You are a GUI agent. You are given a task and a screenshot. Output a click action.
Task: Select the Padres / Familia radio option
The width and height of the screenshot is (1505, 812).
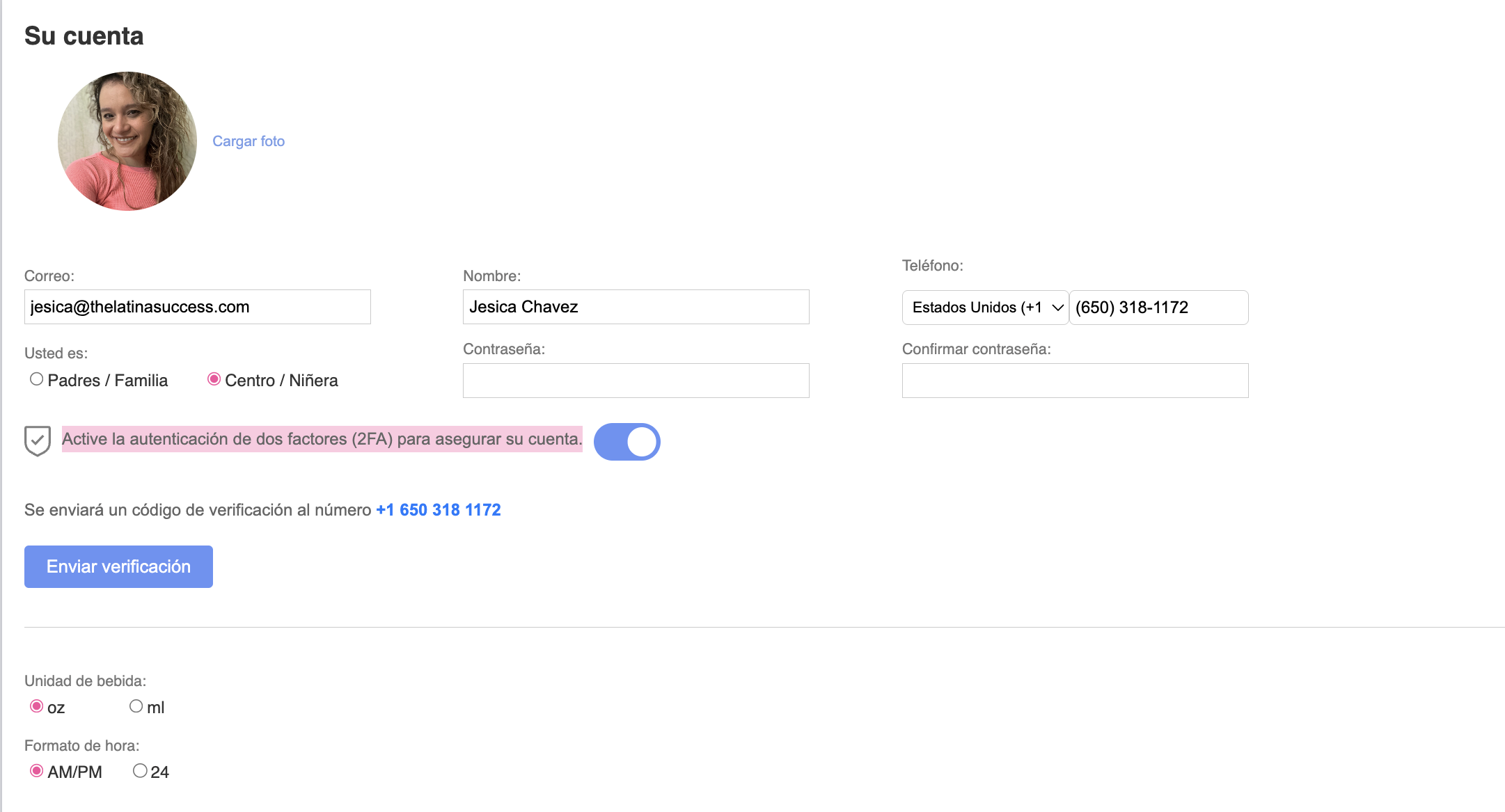[x=37, y=379]
